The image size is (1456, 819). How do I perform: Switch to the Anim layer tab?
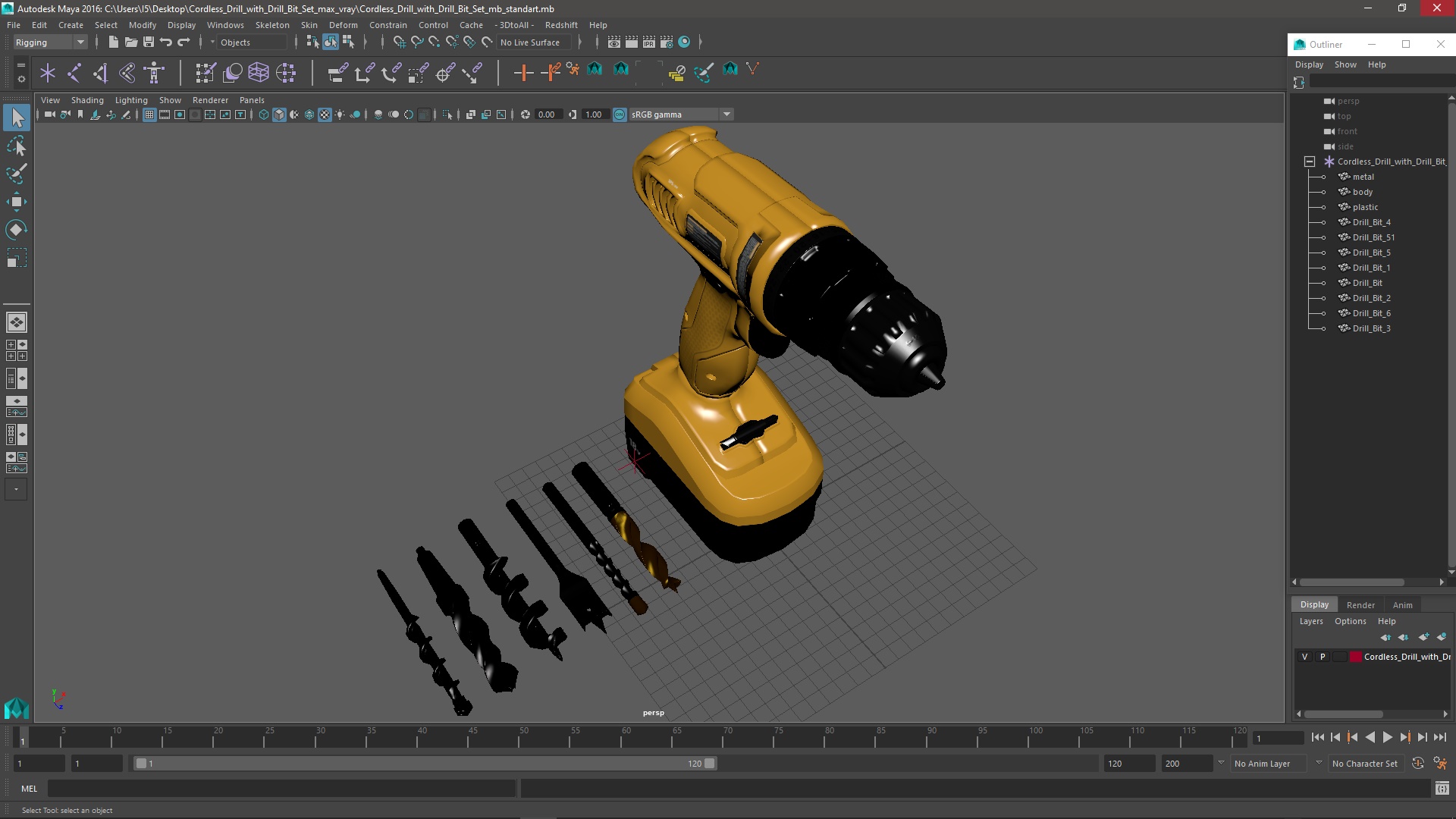[x=1402, y=605]
